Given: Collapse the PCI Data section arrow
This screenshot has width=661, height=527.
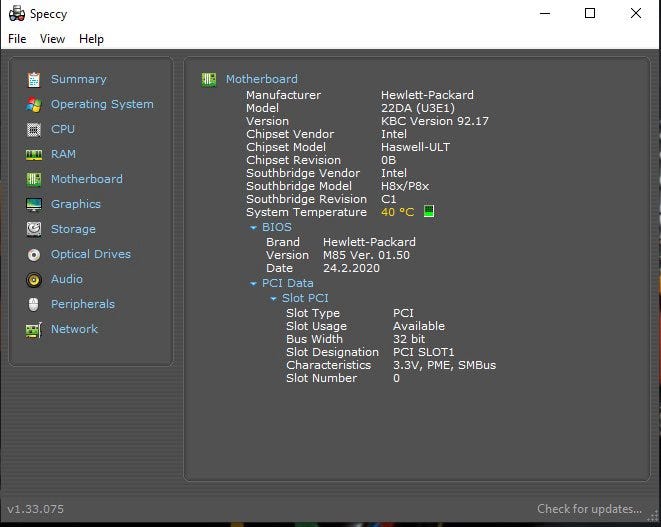Looking at the screenshot, I should click(x=253, y=284).
